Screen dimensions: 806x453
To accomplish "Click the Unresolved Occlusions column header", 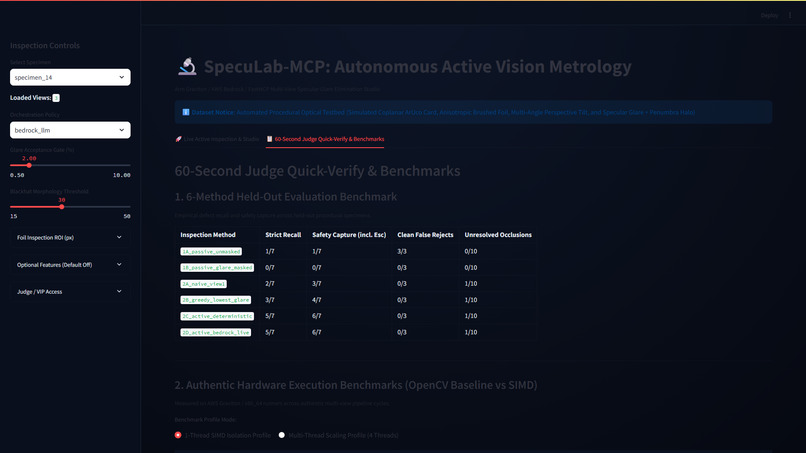I will [498, 234].
